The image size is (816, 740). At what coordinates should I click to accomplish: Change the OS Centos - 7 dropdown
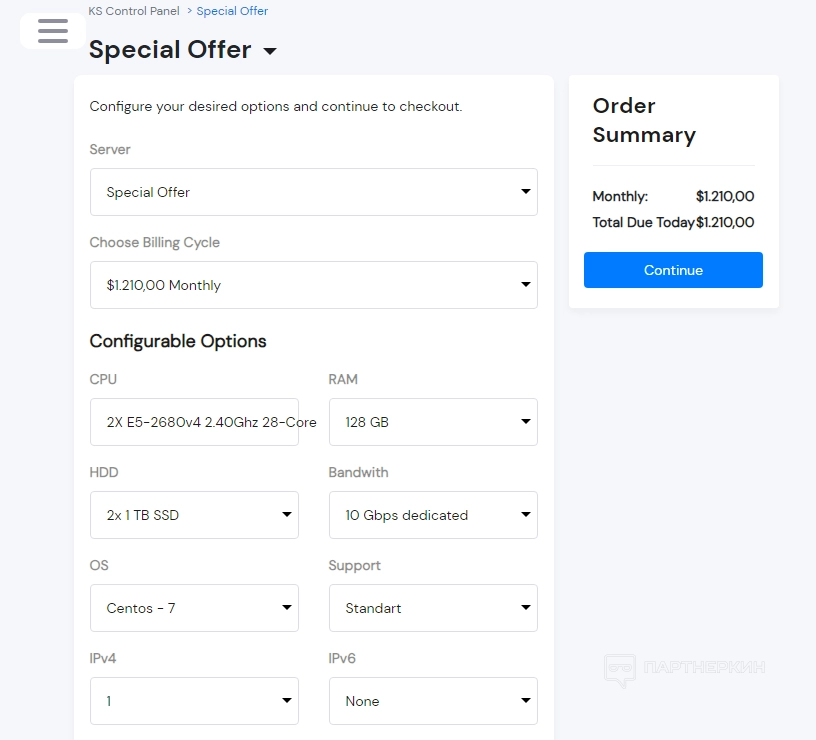point(194,608)
